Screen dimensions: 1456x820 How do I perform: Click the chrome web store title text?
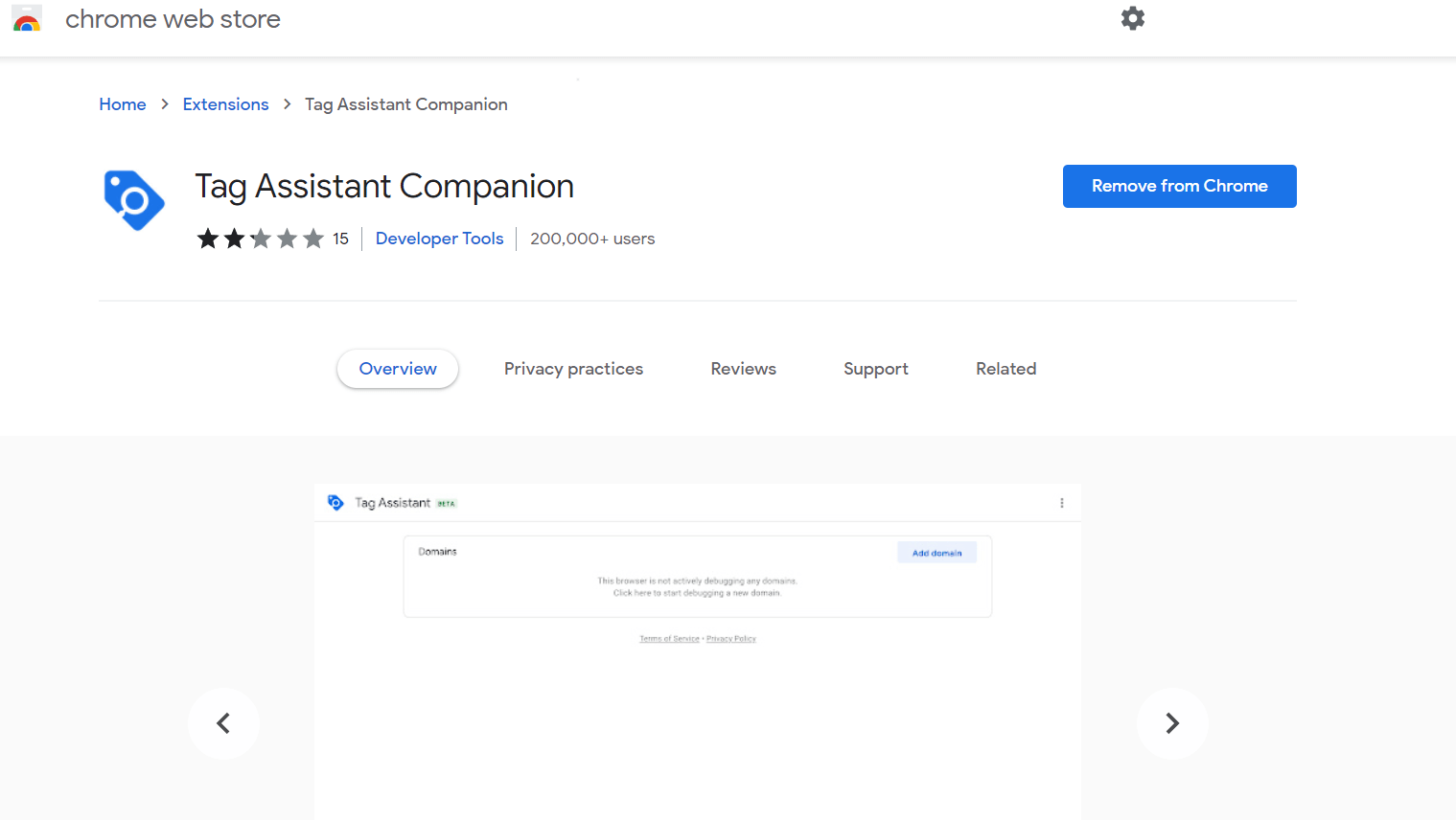point(173,19)
